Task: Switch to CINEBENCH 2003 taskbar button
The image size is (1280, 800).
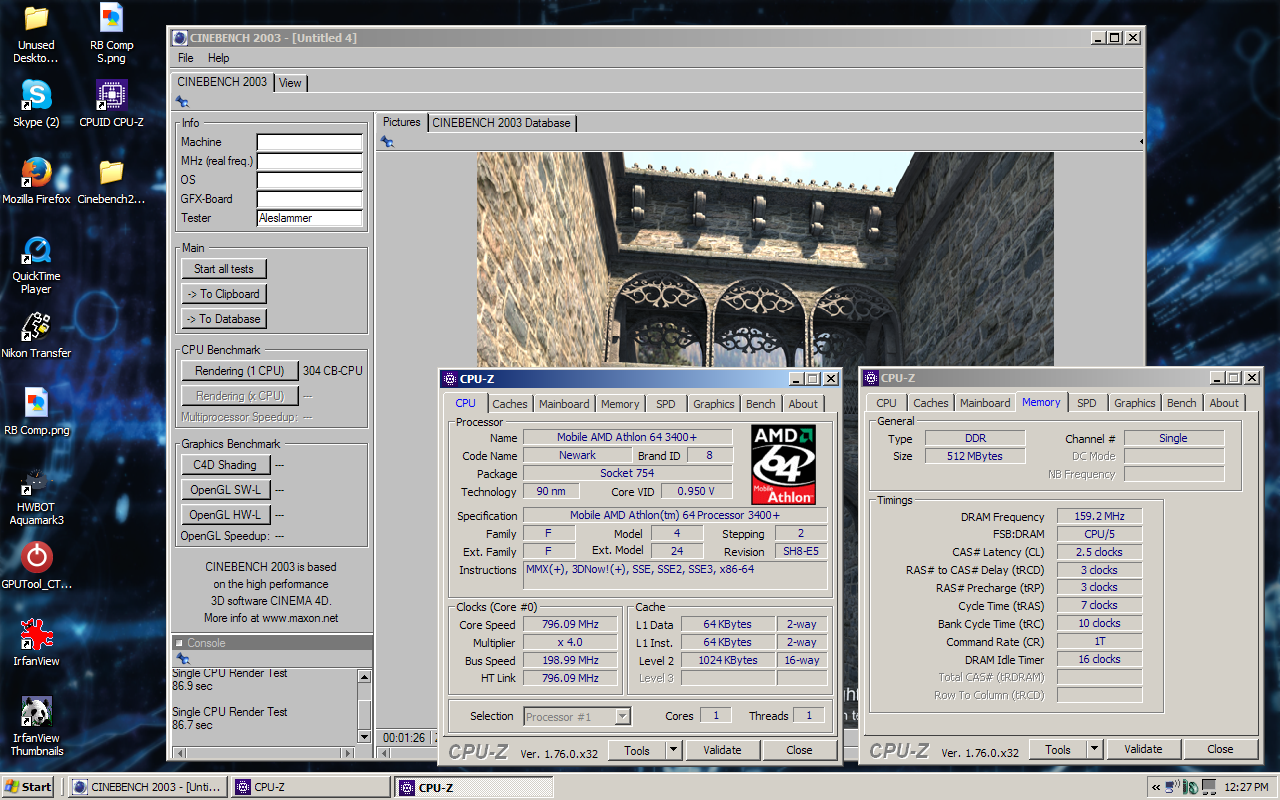Action: (148, 787)
